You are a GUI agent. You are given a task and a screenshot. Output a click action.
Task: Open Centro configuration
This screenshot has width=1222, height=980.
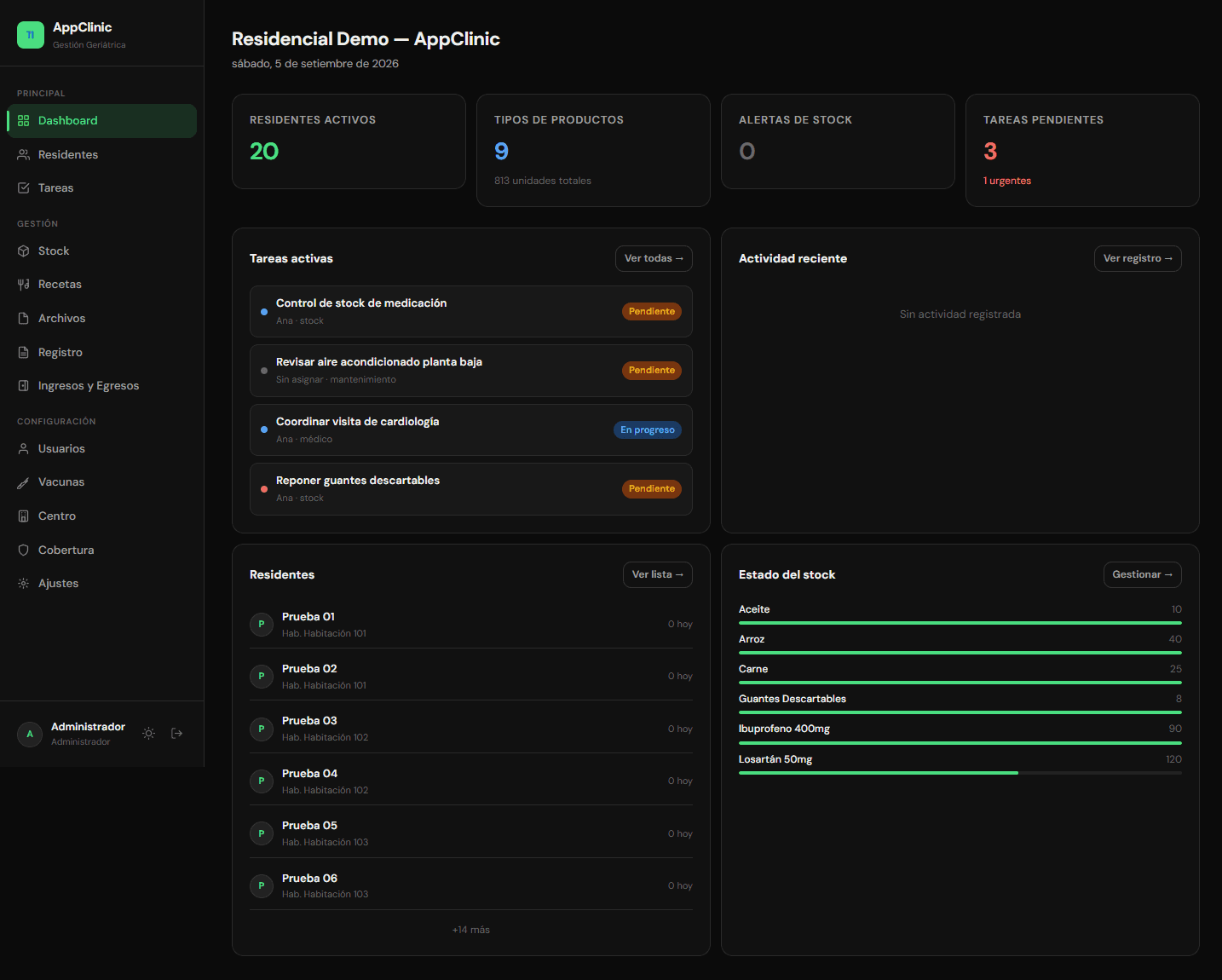[101, 516]
